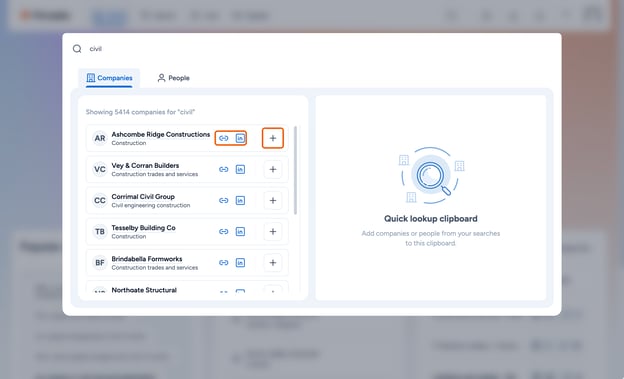Viewport: 624px width, 379px height.
Task: Click the TB avatar of Tesselby Building
Action: (x=99, y=231)
